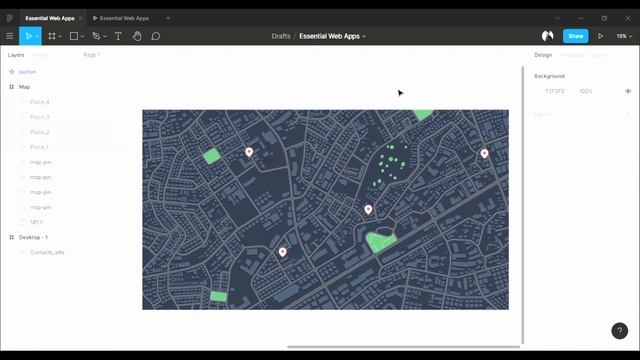Image resolution: width=640 pixels, height=360 pixels.
Task: Click the Present play icon
Action: click(600, 36)
